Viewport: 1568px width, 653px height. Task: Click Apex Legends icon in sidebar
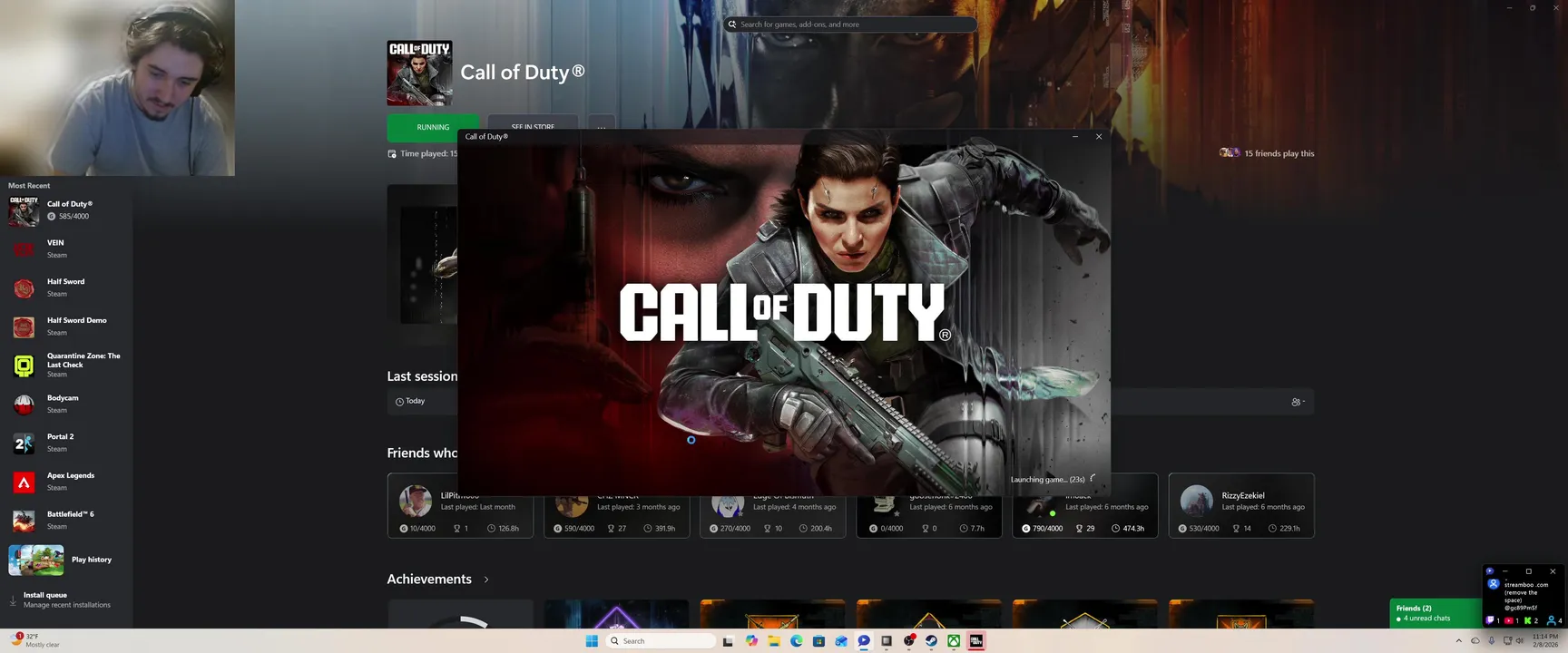pos(24,482)
